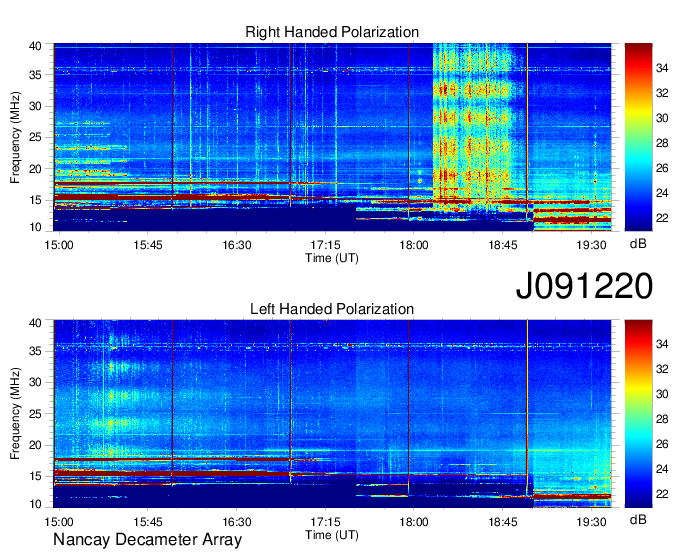Image resolution: width=680 pixels, height=552 pixels.
Task: Click the '22' value on the Left Handed color bar
Action: [x=662, y=494]
